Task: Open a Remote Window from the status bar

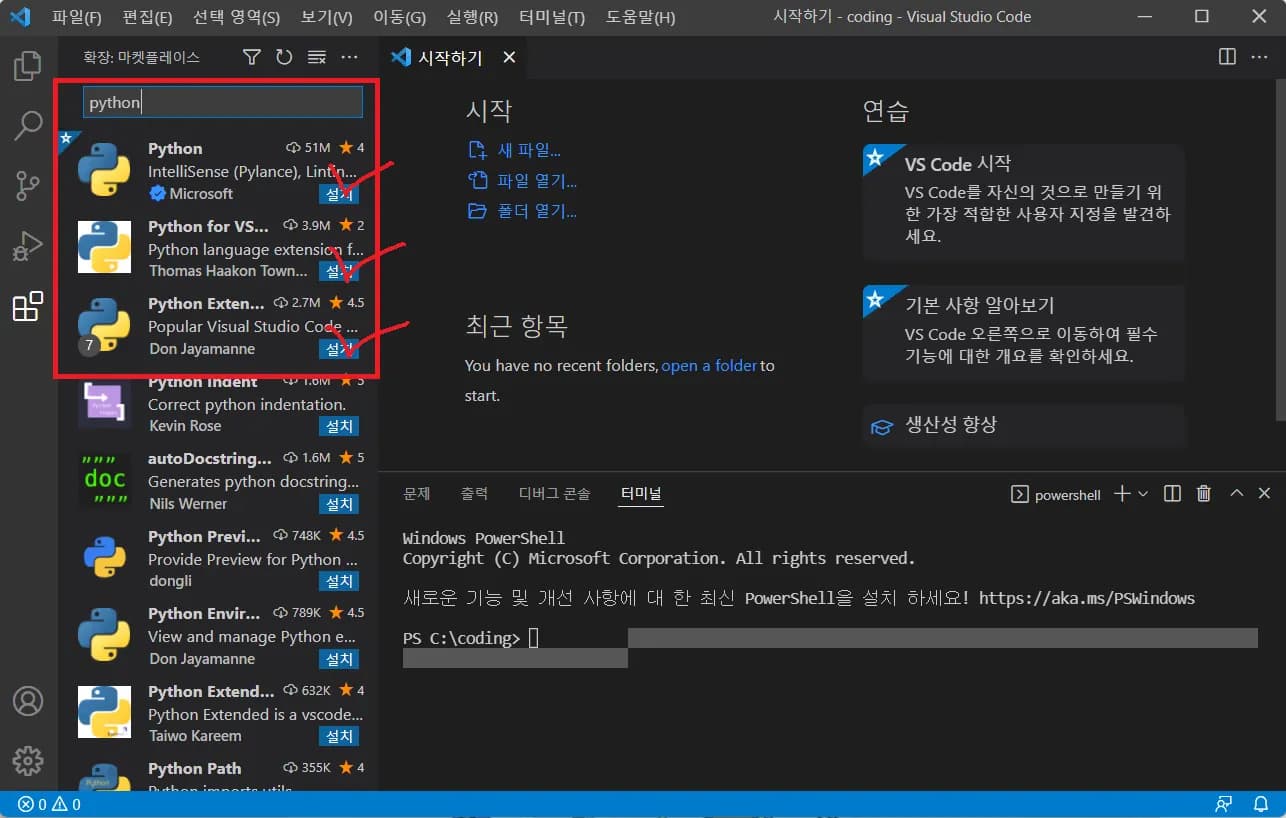Action: [1224, 804]
